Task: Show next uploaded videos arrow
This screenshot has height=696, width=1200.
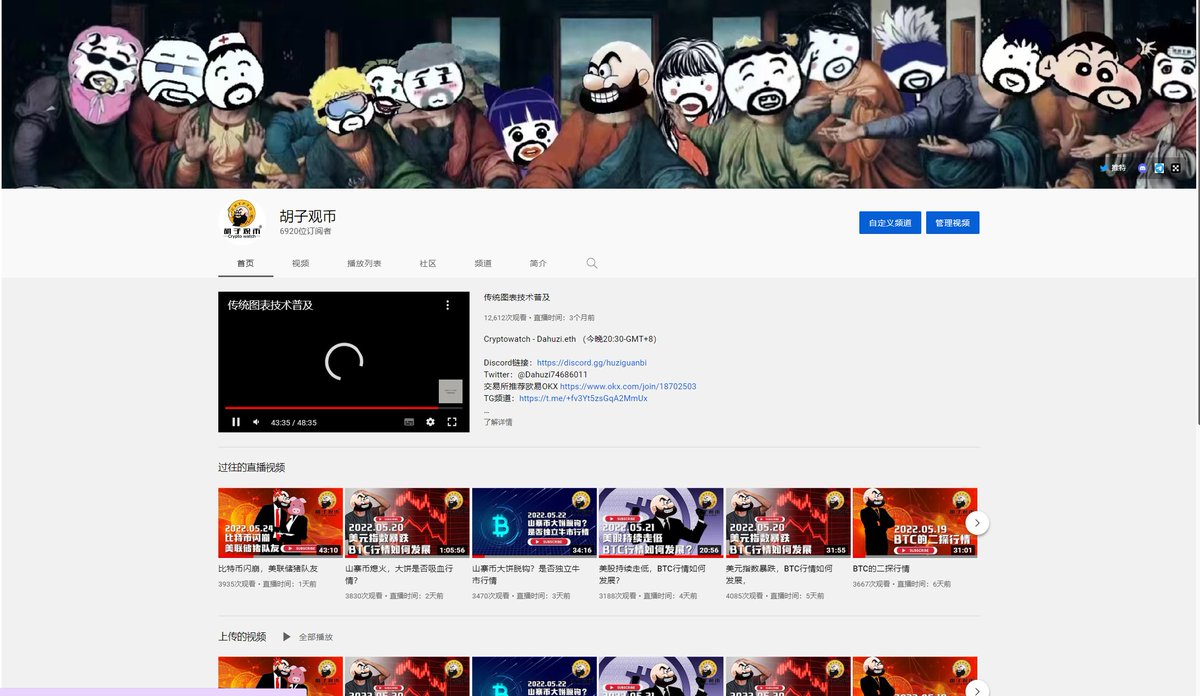Action: 978,688
